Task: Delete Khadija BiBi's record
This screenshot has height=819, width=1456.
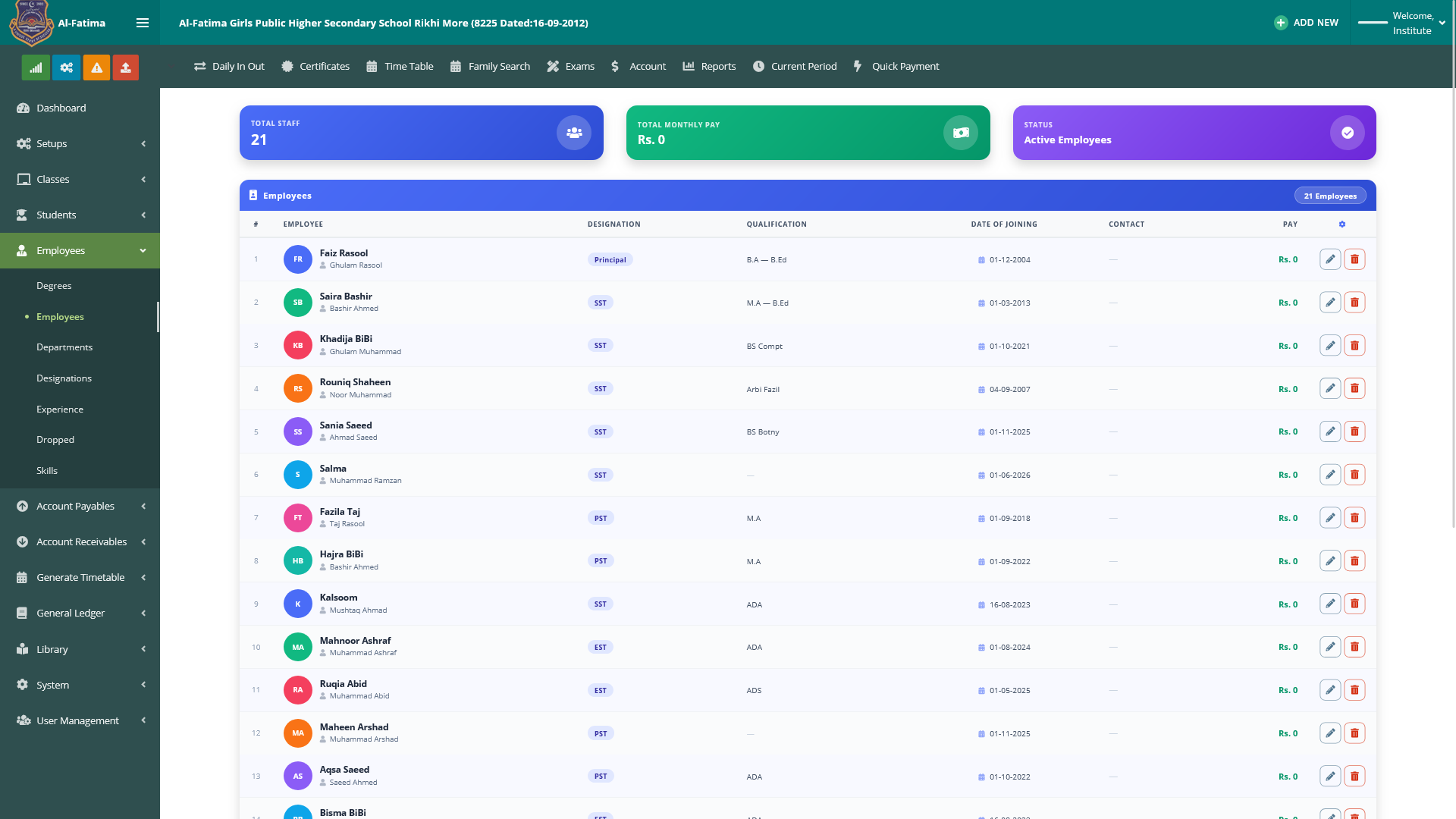Action: [1354, 346]
